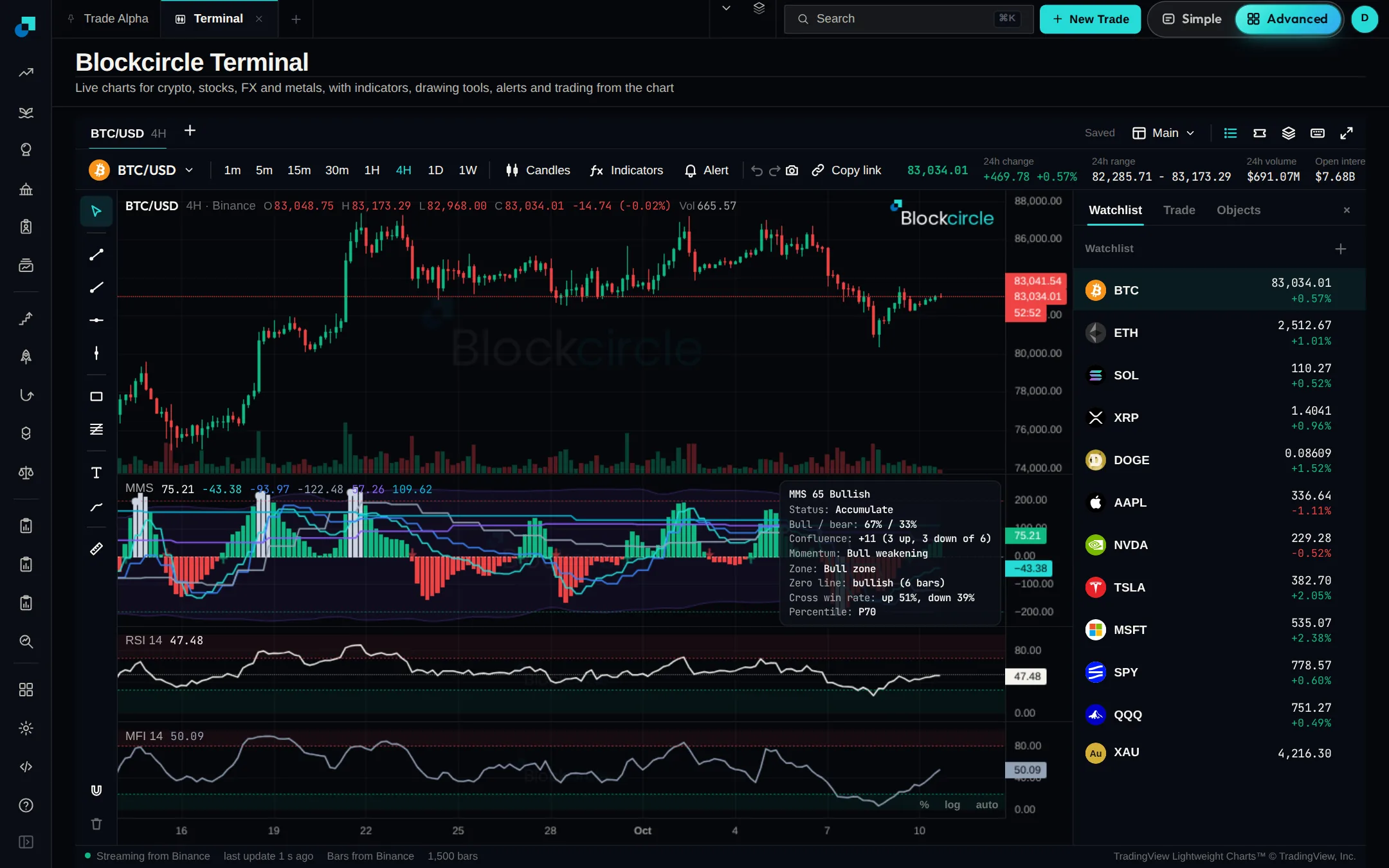Select the cursor pointer drawing tool
1389x868 pixels.
coord(96,212)
